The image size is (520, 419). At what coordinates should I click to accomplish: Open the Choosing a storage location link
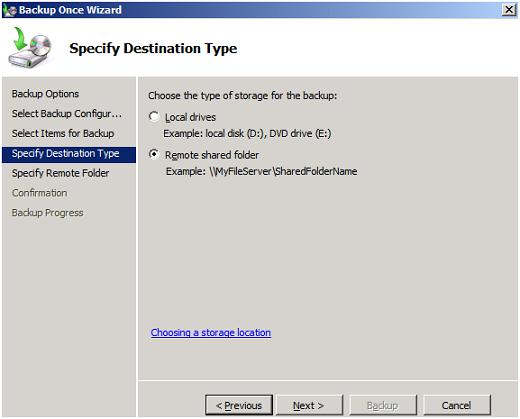(x=211, y=332)
